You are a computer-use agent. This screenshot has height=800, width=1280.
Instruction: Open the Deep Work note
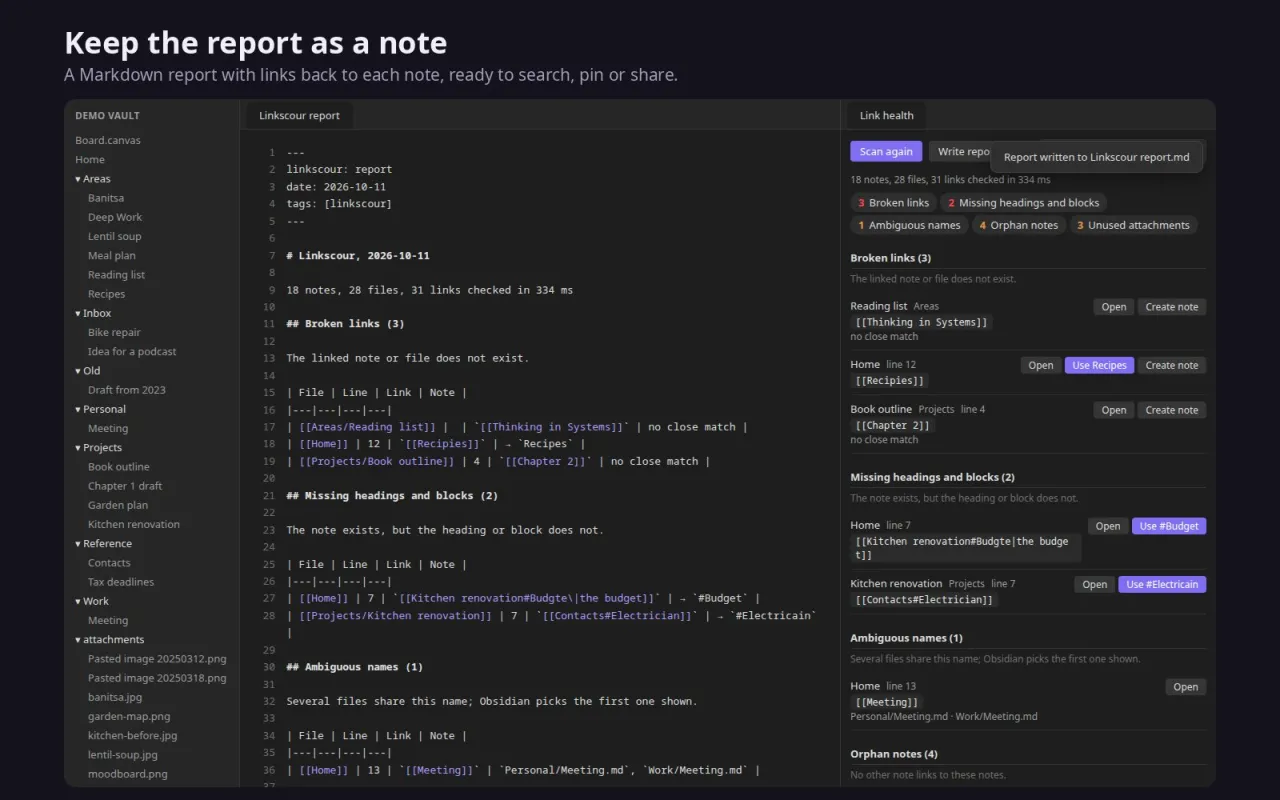[x=115, y=218]
